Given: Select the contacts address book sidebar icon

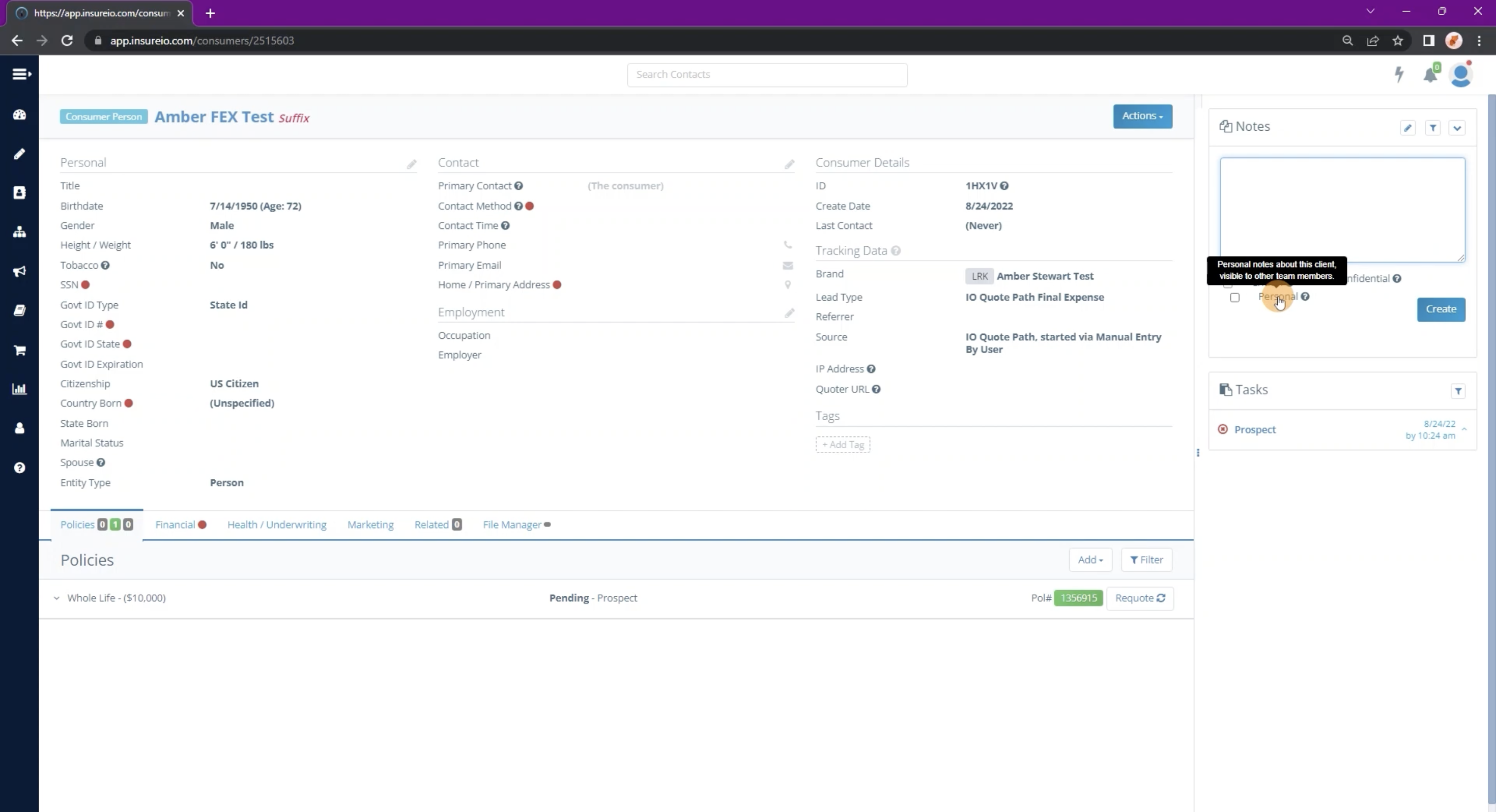Looking at the screenshot, I should tap(19, 192).
